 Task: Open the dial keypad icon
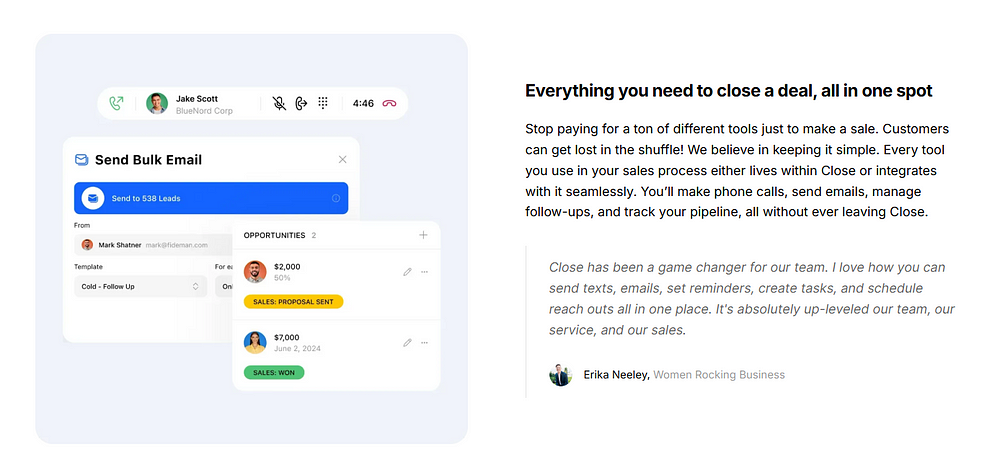coord(323,103)
